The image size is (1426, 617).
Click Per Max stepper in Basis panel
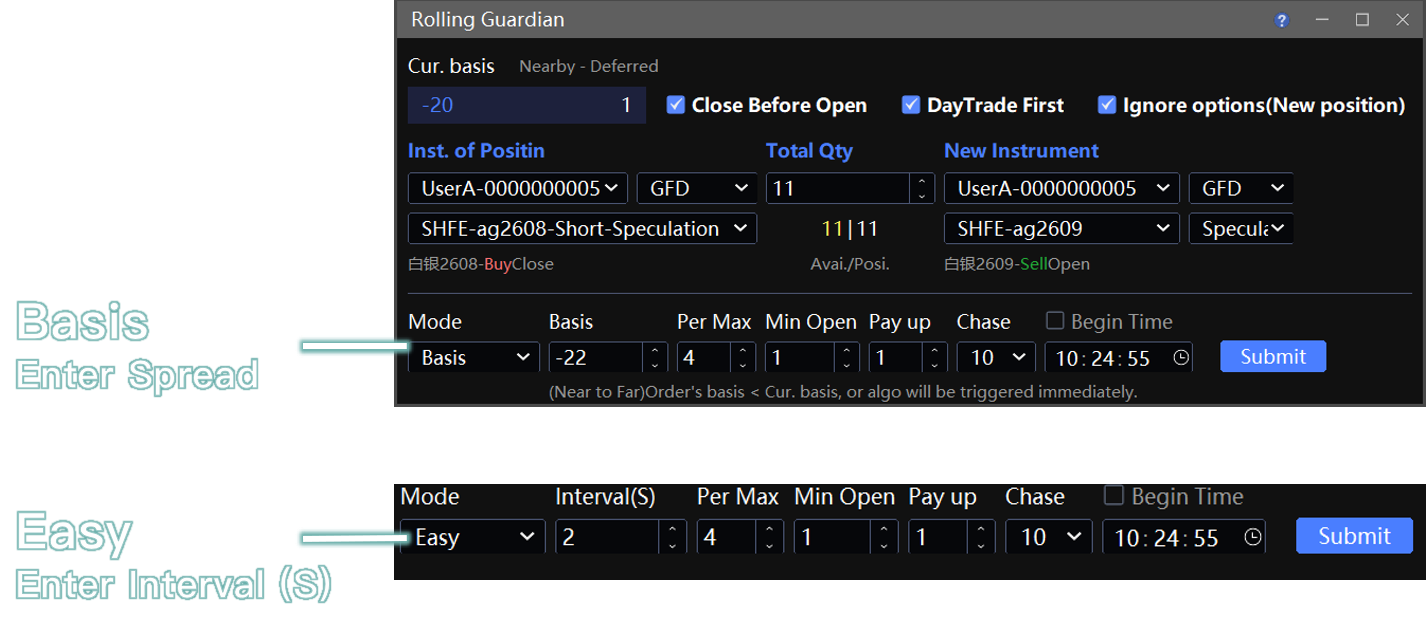pyautogui.click(x=743, y=357)
